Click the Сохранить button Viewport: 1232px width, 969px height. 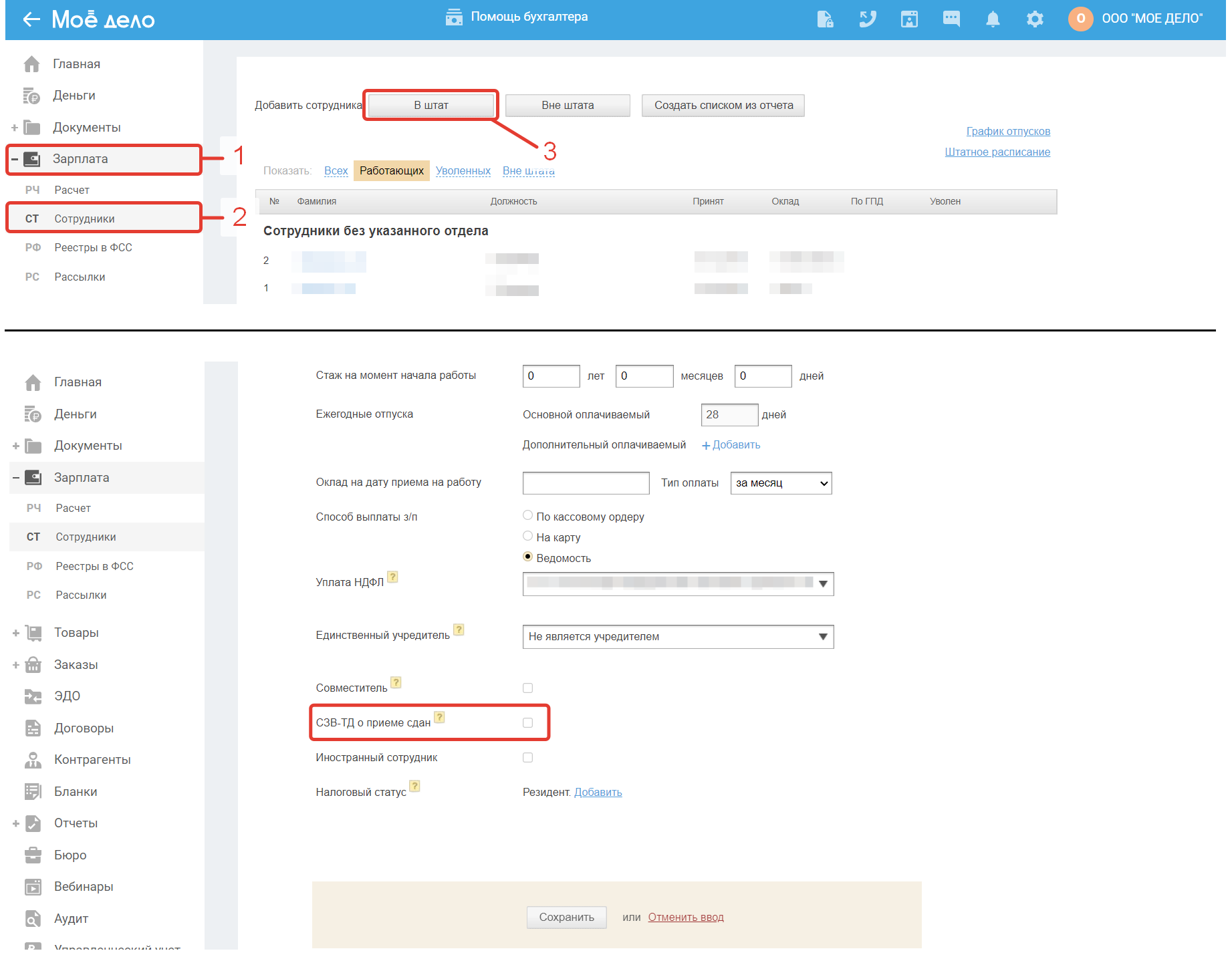(567, 918)
